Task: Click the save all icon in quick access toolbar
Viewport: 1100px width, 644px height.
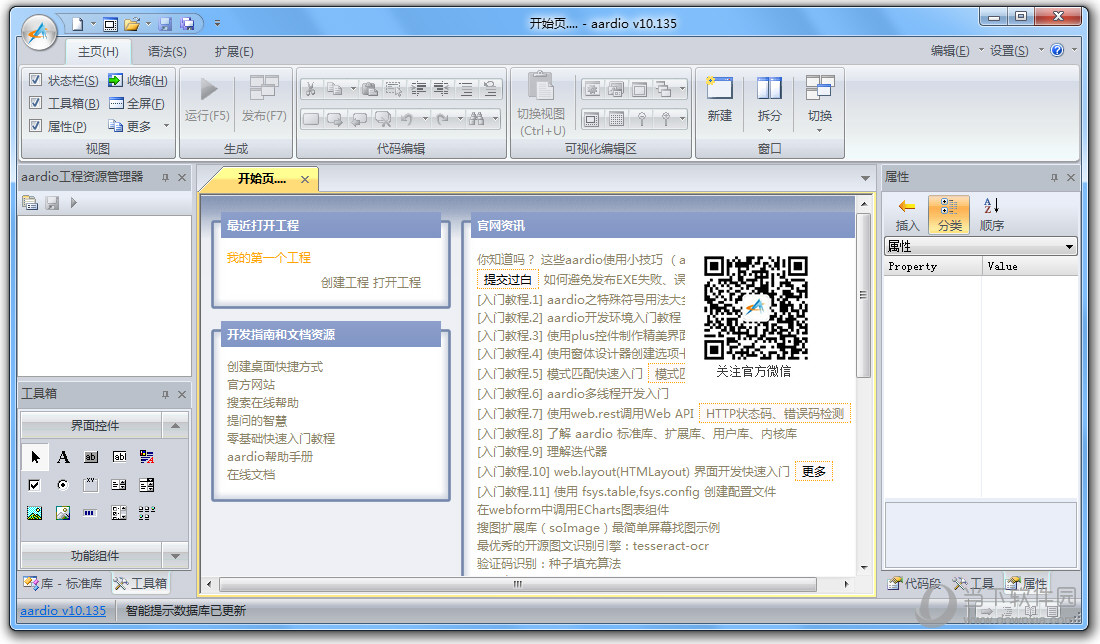Action: tap(187, 24)
